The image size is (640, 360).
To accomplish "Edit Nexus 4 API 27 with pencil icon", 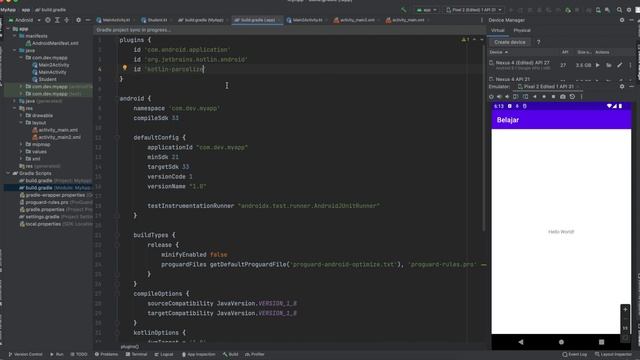I will point(620,65).
